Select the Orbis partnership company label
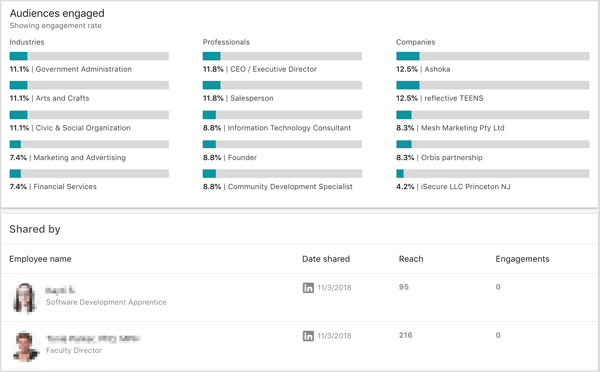 pyautogui.click(x=452, y=158)
